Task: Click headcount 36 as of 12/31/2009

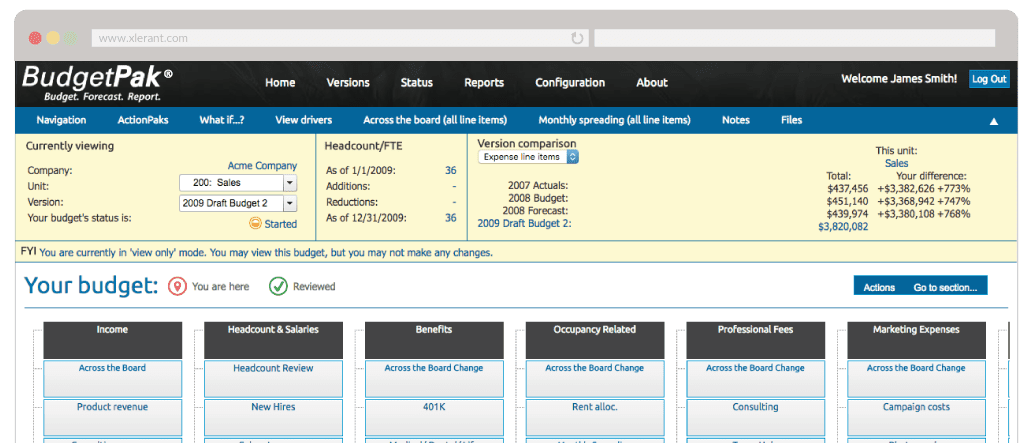Action: click(450, 217)
